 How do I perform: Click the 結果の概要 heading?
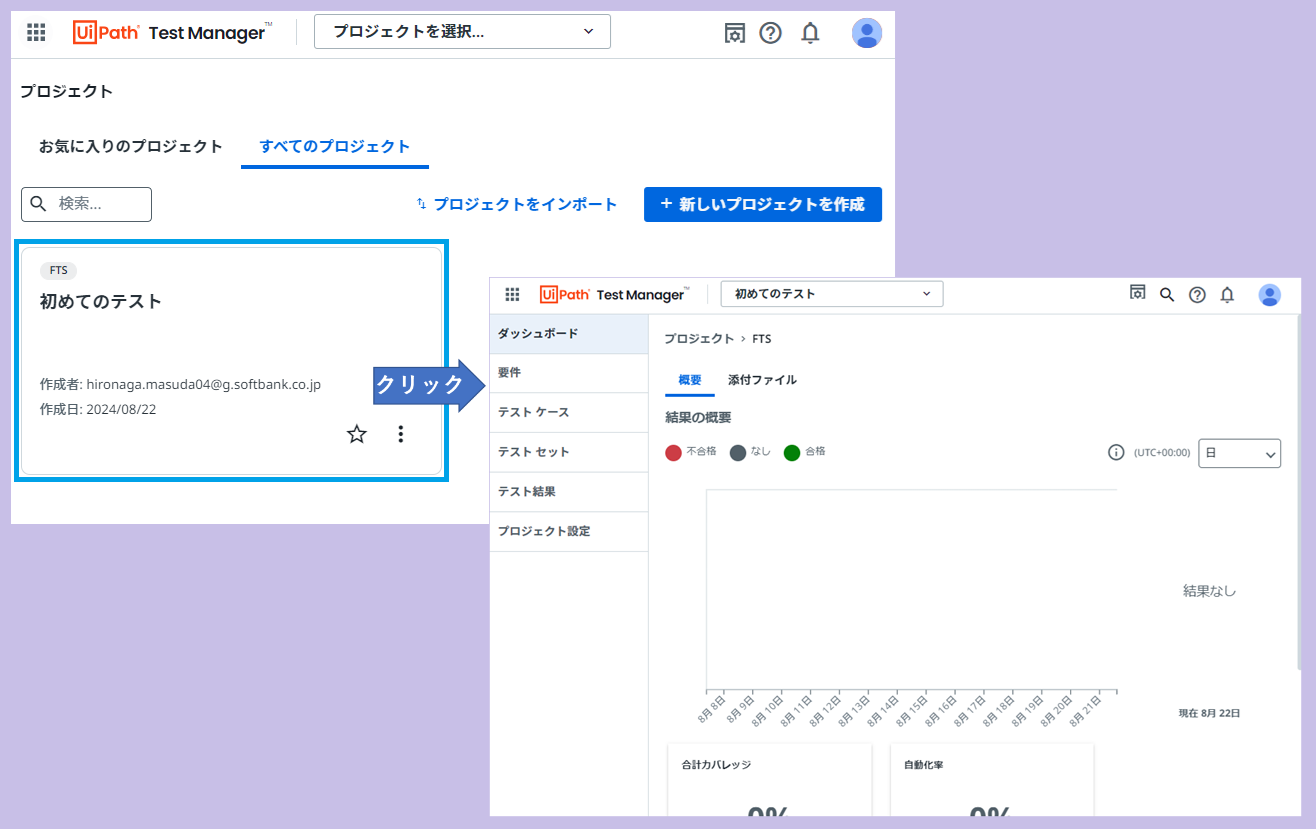698,417
